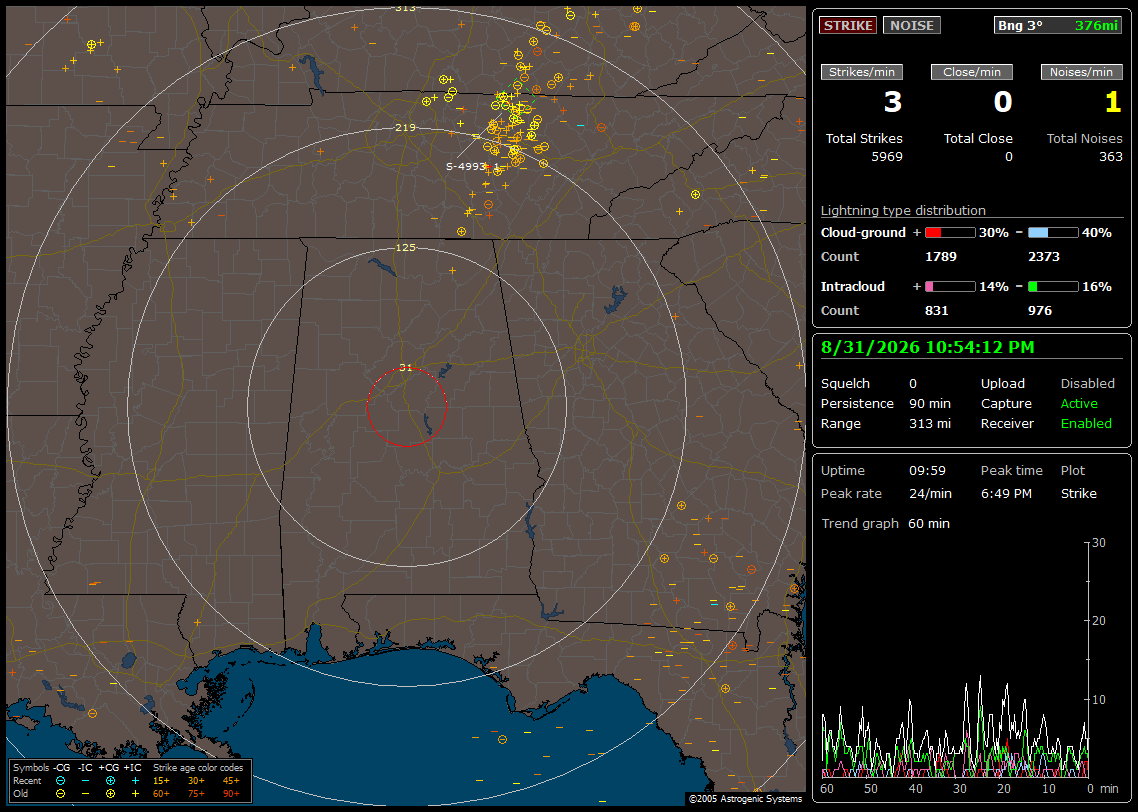Screen dimensions: 1138x812
Task: Toggle the STRIKE indicator
Action: click(x=848, y=25)
